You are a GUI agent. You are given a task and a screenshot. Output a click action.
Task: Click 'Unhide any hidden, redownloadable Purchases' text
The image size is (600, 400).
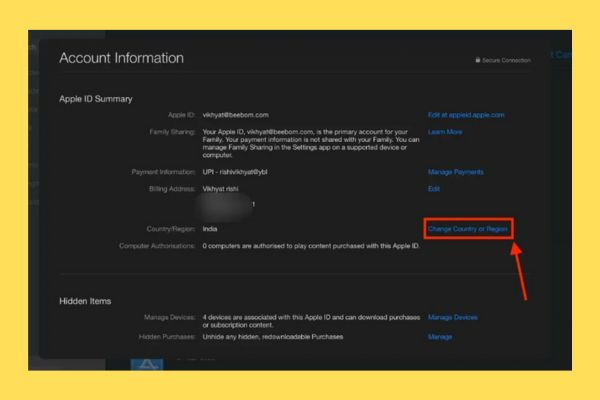(x=272, y=337)
